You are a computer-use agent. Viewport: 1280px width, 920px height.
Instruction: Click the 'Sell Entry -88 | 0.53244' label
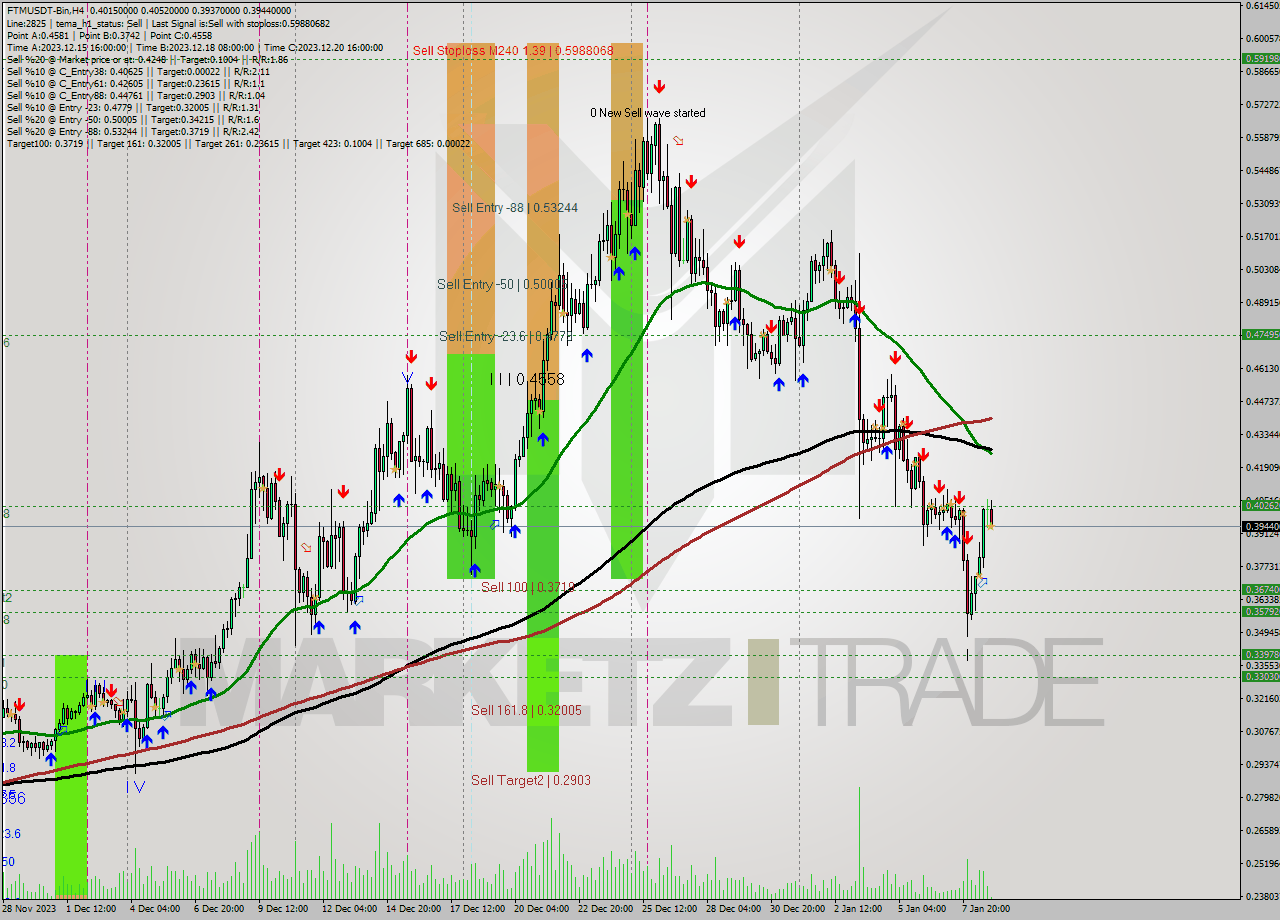(514, 207)
